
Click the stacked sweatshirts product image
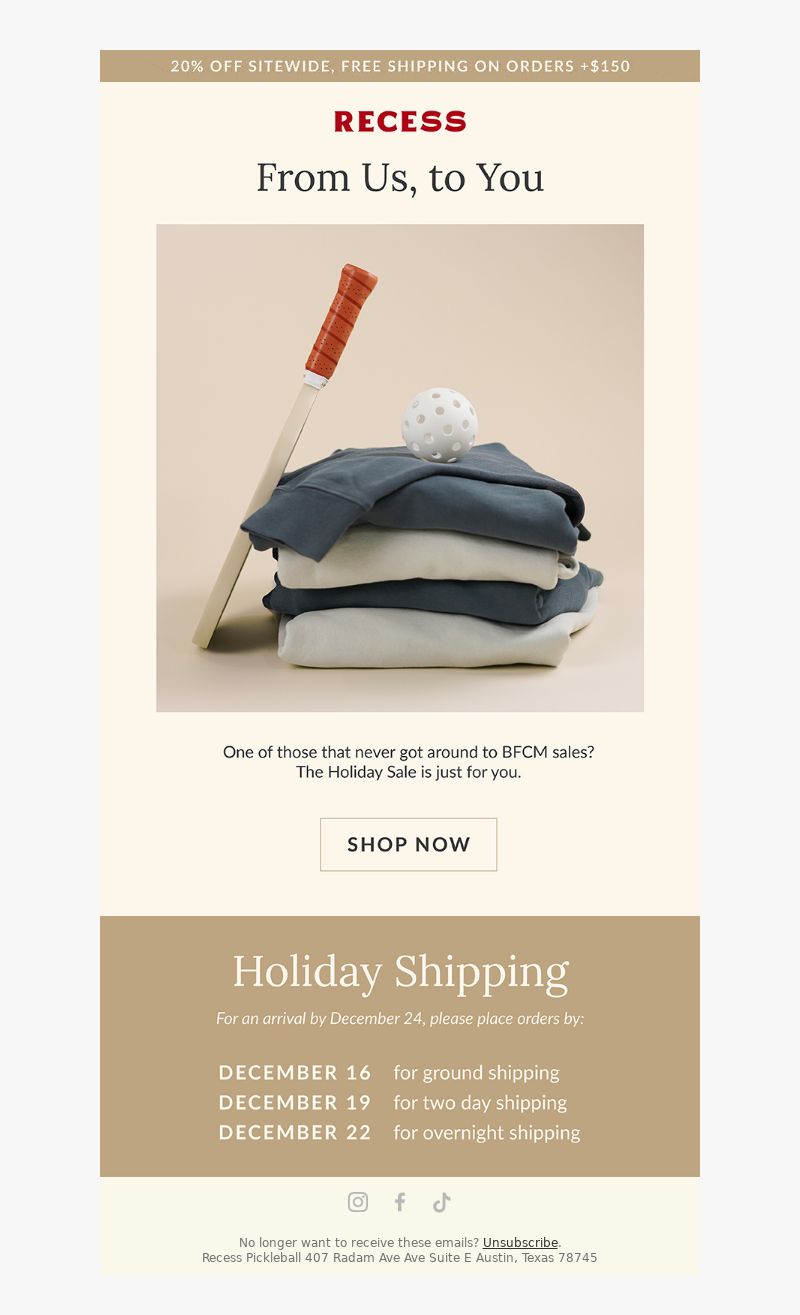click(x=400, y=468)
